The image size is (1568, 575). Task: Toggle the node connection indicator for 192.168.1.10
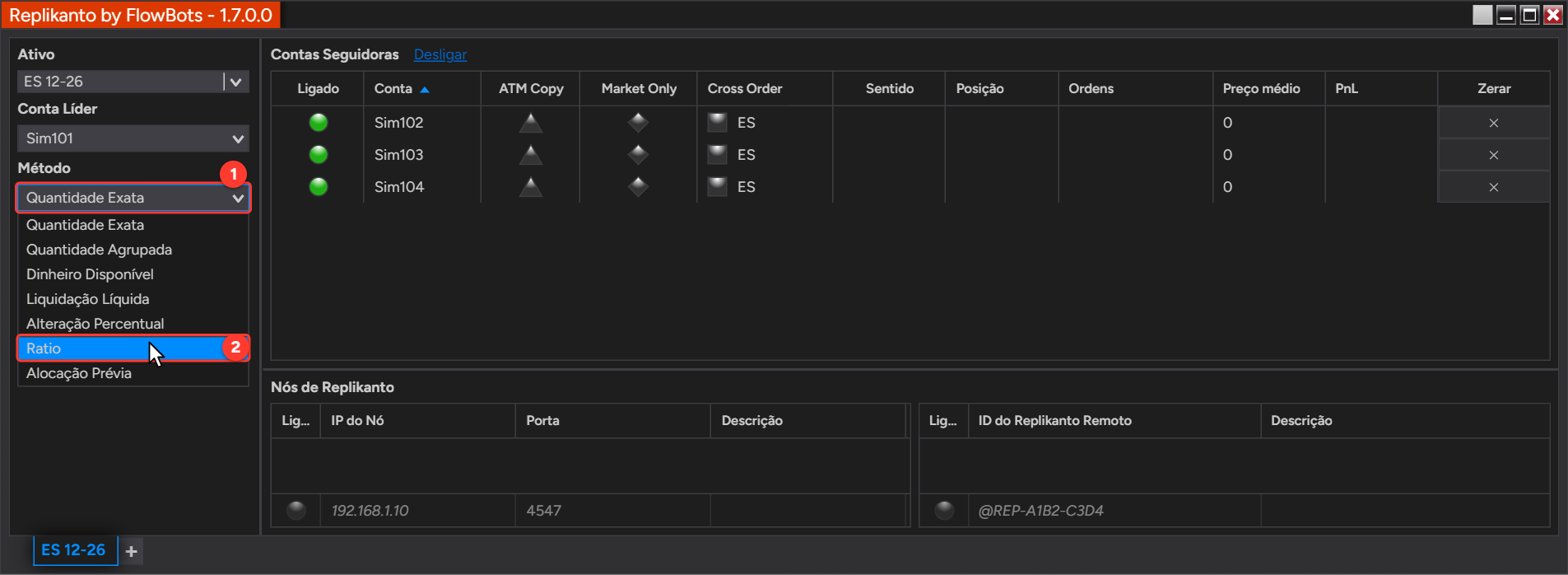pyautogui.click(x=296, y=511)
